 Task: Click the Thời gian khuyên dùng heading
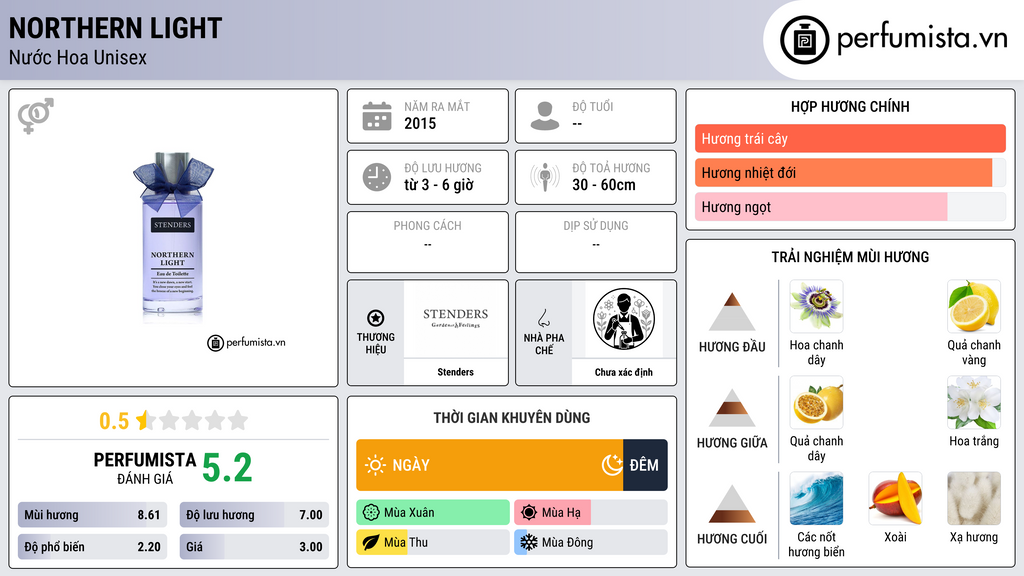pos(512,417)
